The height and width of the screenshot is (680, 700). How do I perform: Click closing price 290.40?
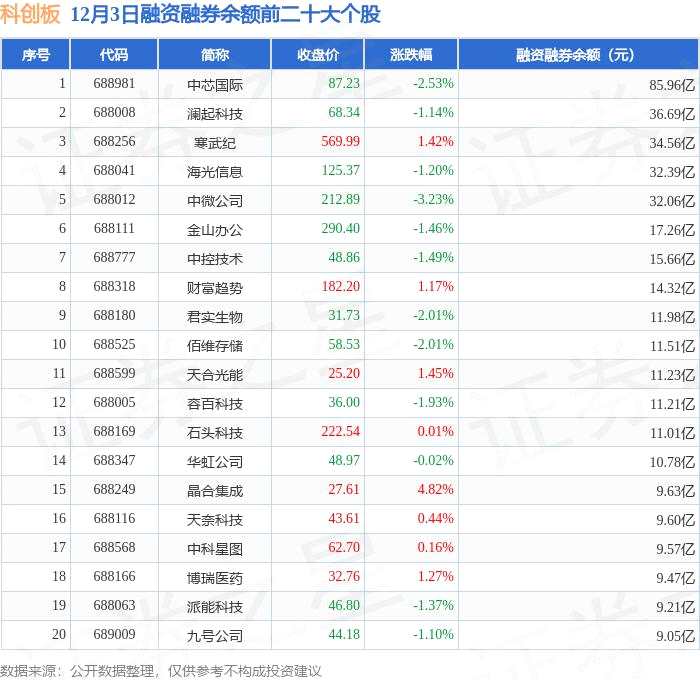[340, 228]
